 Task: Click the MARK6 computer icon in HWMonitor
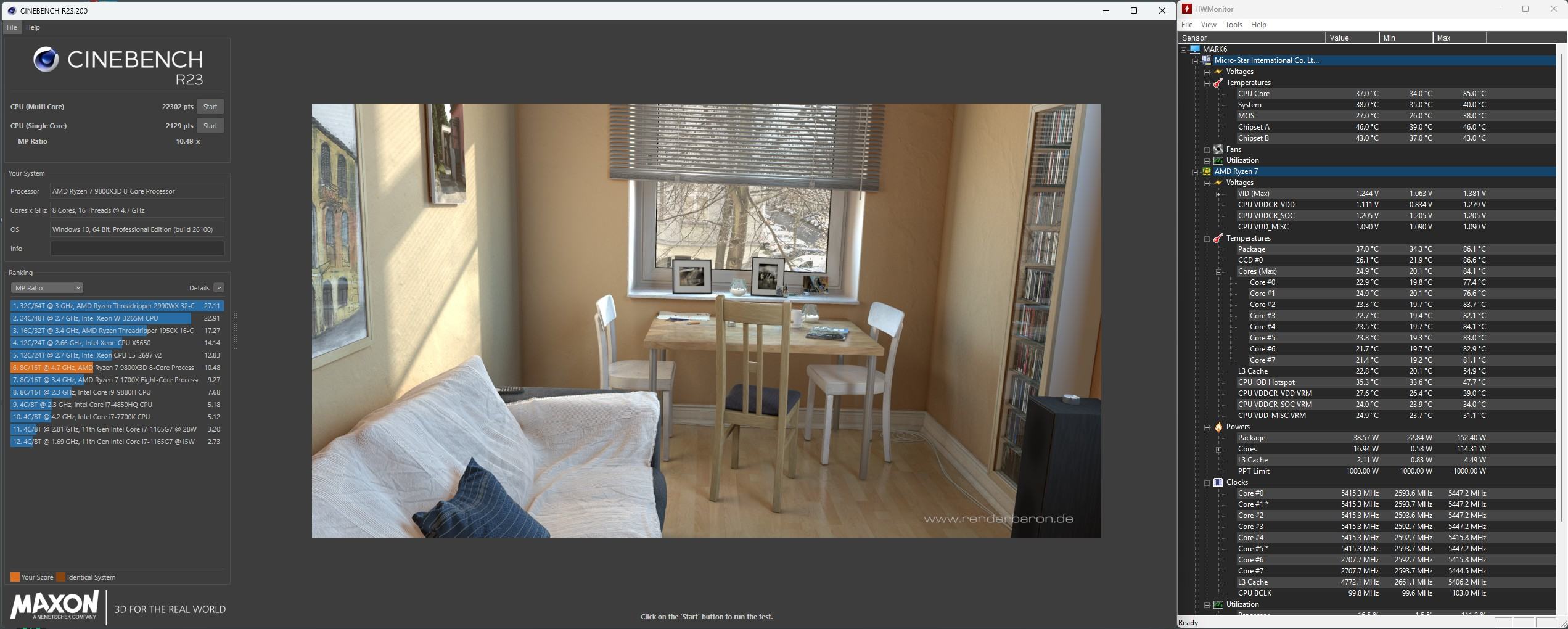[1195, 49]
